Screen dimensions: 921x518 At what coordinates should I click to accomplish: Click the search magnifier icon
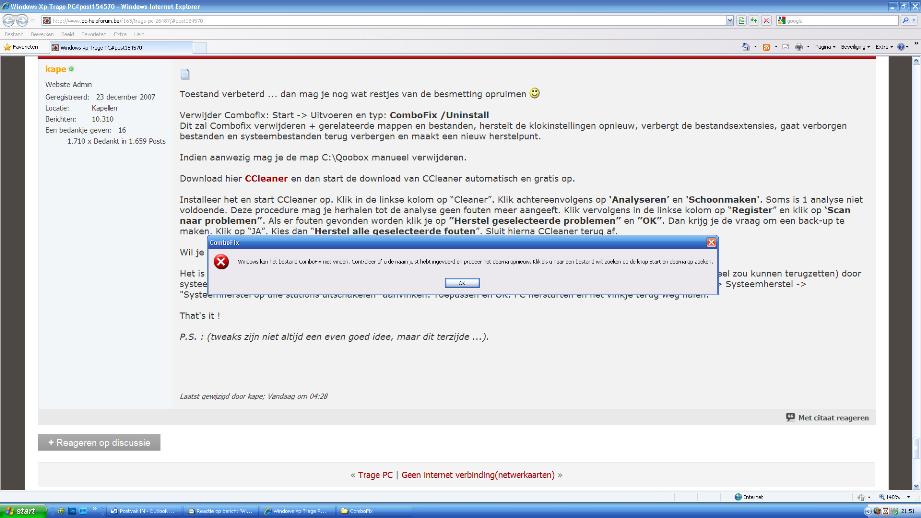coord(906,21)
